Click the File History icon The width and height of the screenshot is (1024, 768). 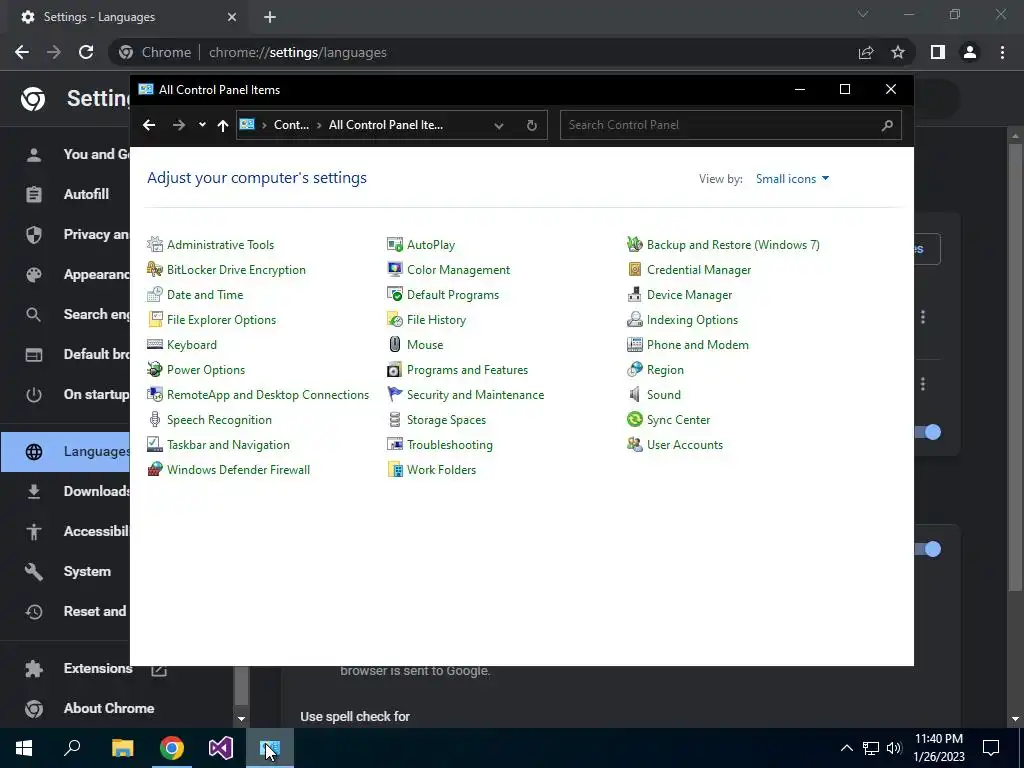tap(394, 319)
